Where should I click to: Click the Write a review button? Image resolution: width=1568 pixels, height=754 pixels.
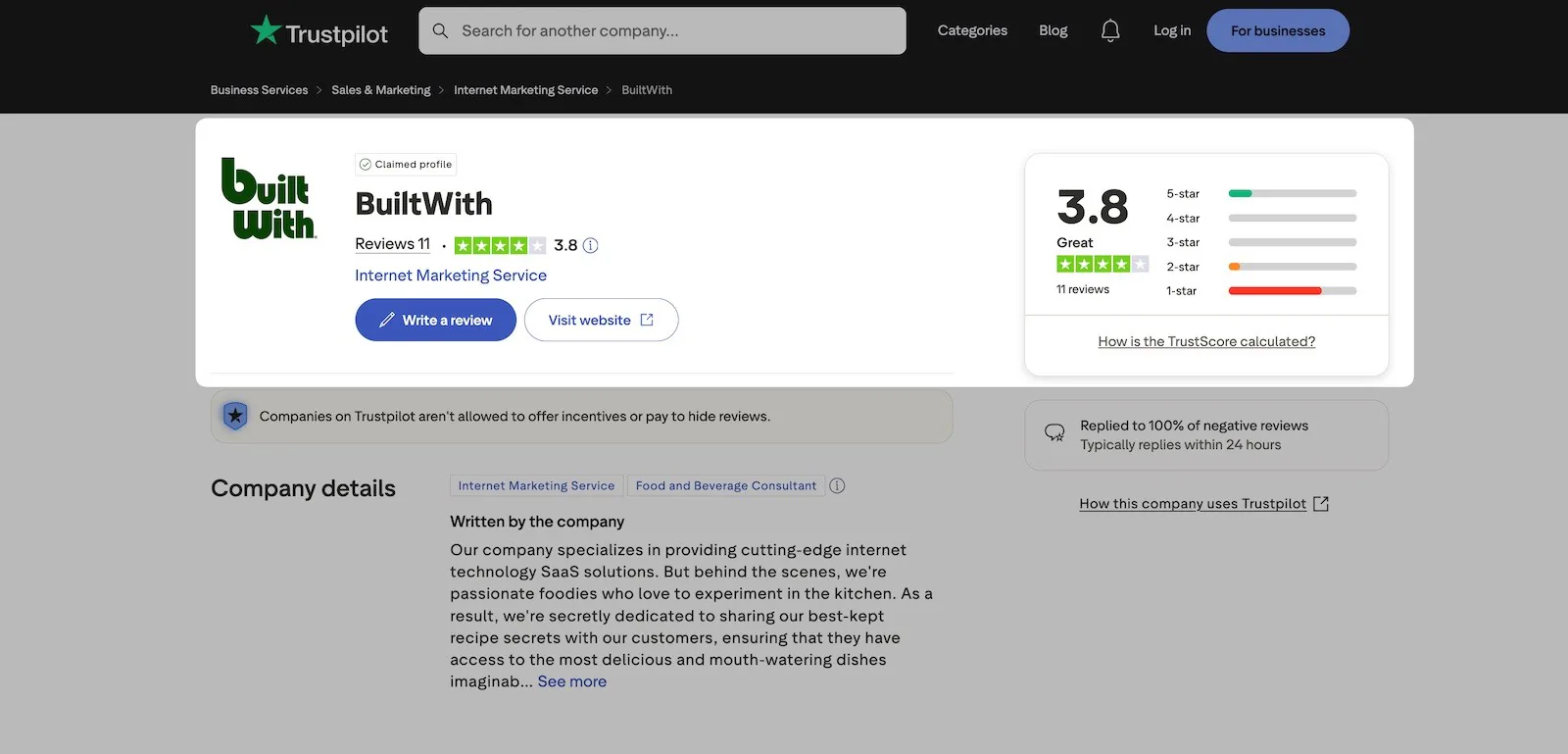pyautogui.click(x=435, y=320)
